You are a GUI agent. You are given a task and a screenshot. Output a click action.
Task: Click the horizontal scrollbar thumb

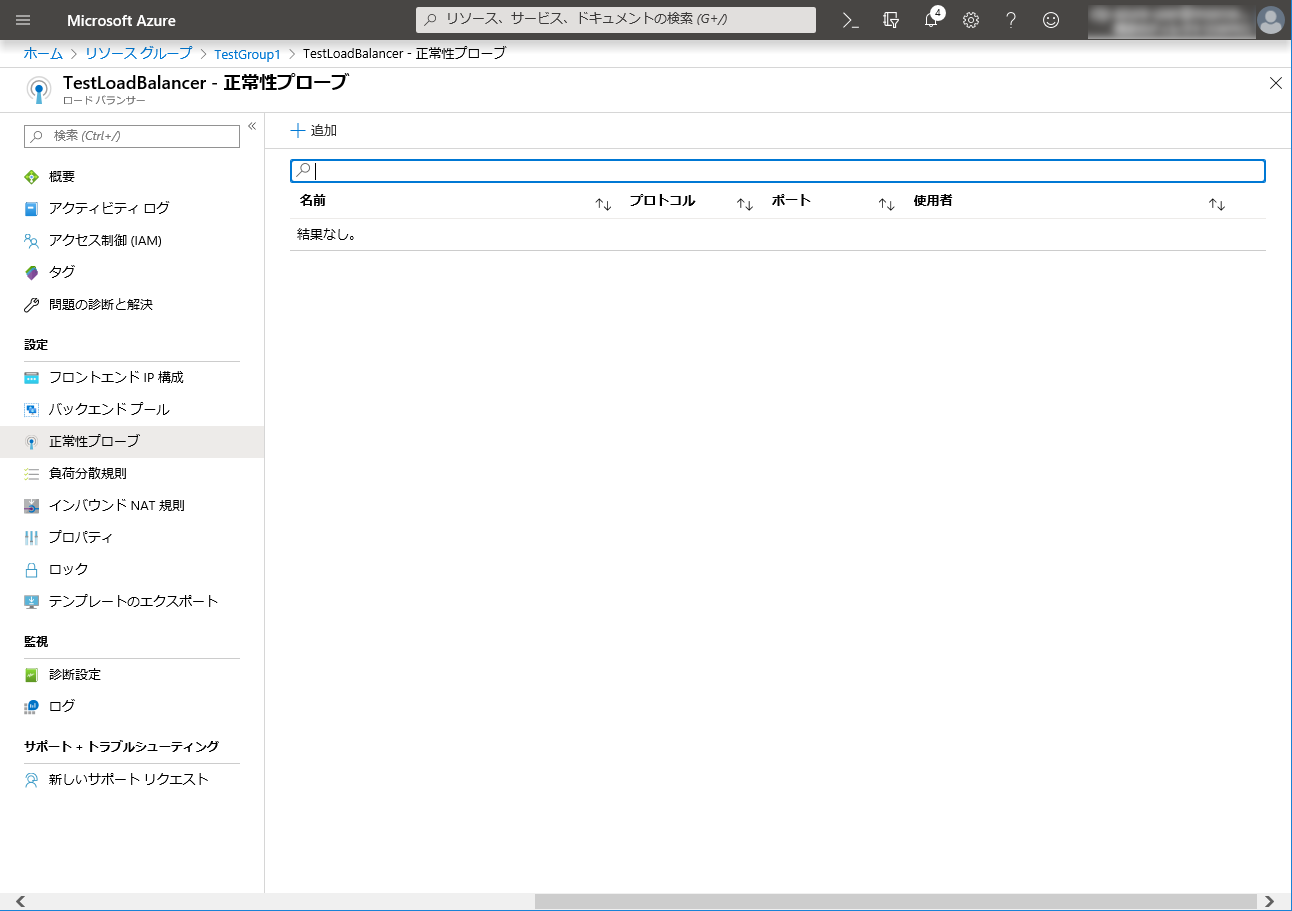(895, 901)
